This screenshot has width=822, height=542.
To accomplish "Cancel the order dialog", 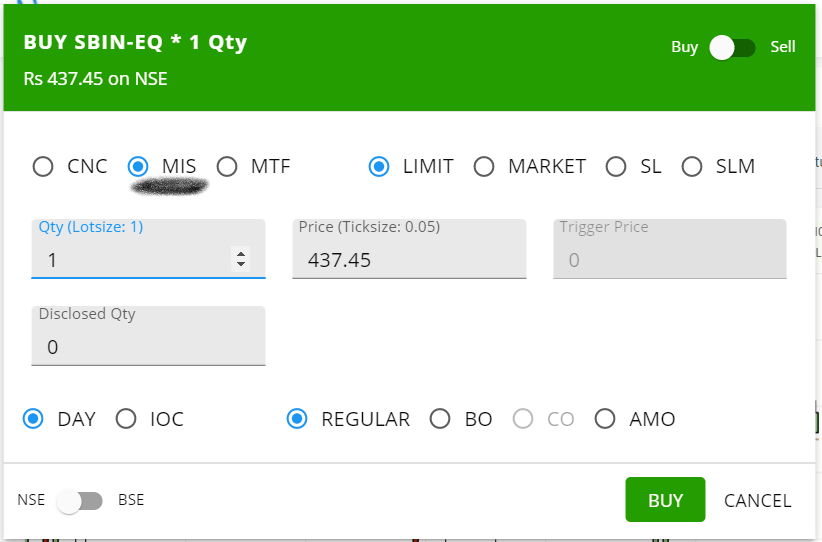I will tap(758, 501).
